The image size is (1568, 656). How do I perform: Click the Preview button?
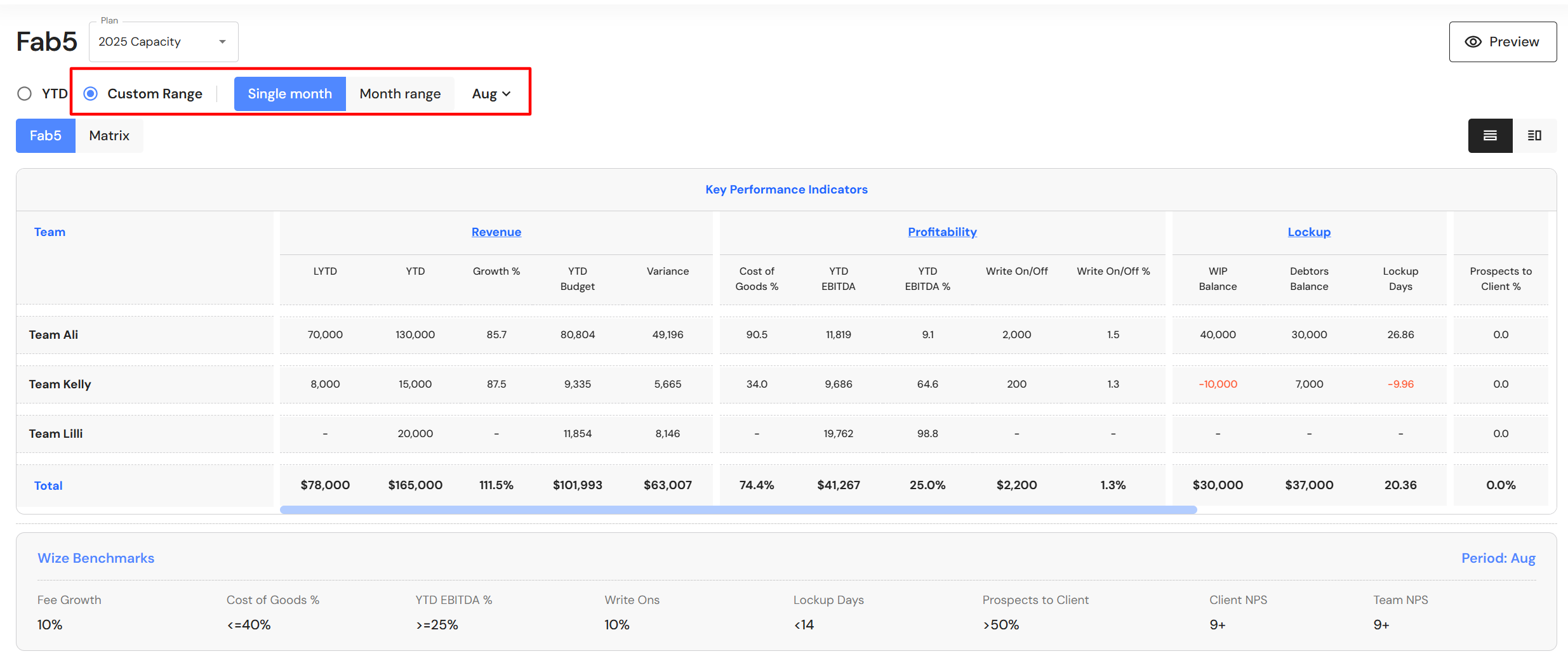[x=1502, y=42]
